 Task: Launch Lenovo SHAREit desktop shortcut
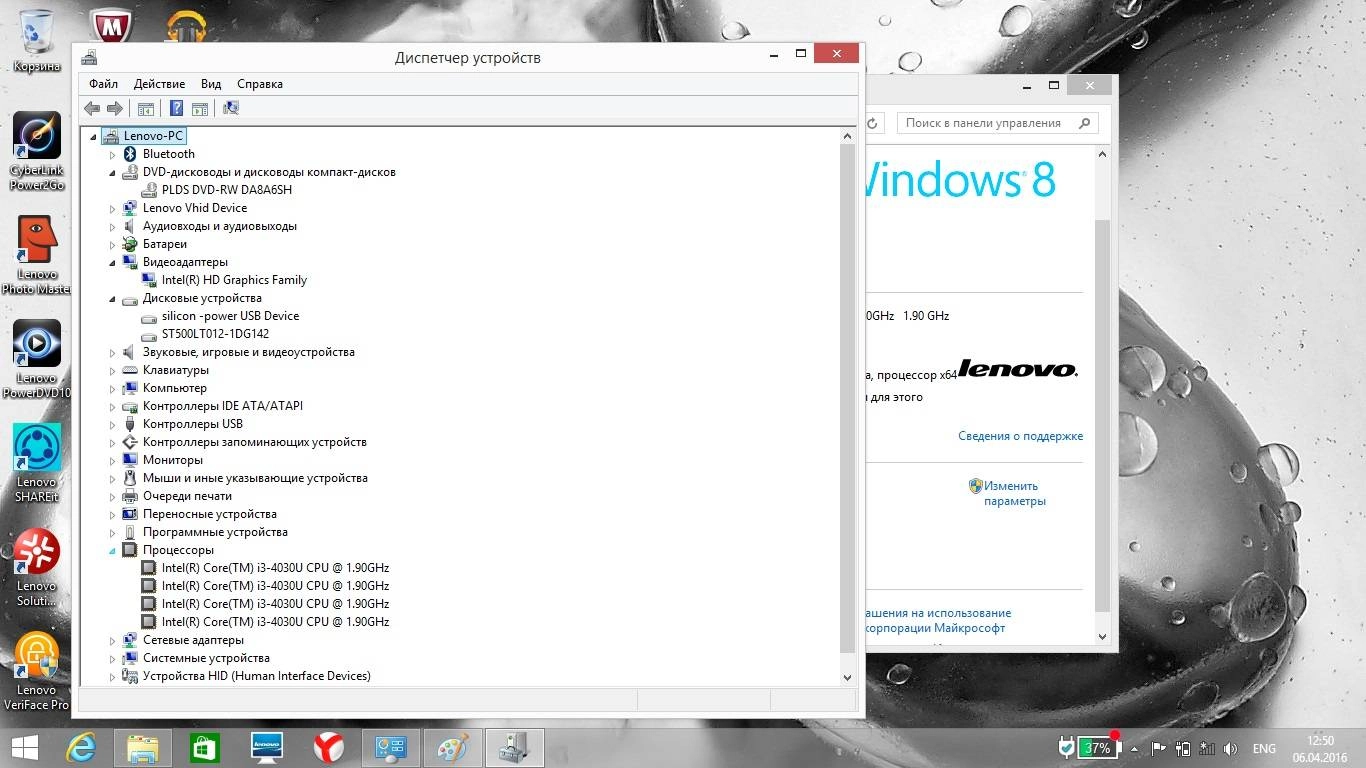tap(37, 463)
